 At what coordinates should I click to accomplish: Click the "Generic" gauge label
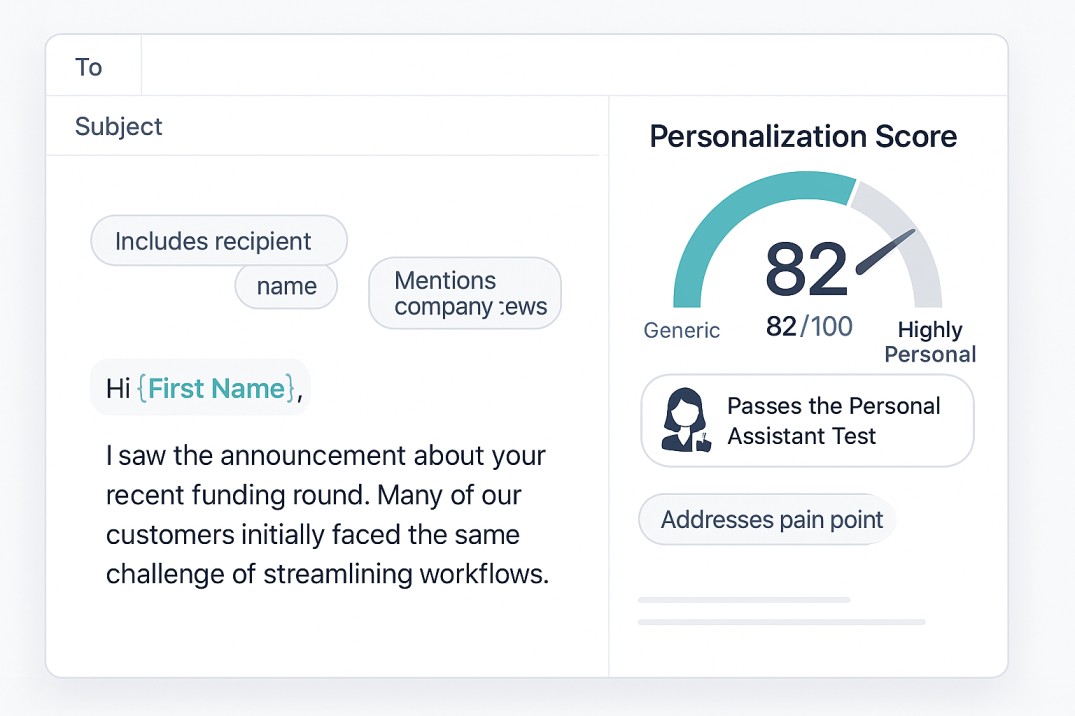pyautogui.click(x=681, y=330)
